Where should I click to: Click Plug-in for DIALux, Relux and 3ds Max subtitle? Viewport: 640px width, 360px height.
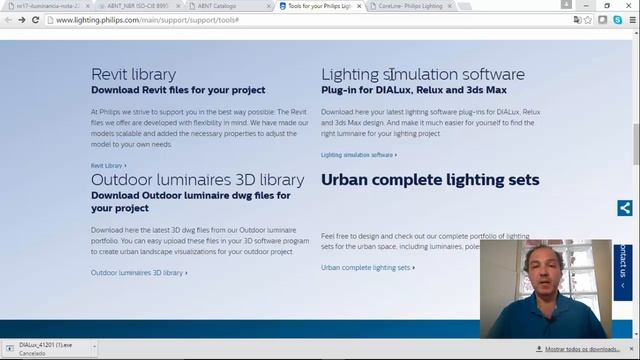414,90
